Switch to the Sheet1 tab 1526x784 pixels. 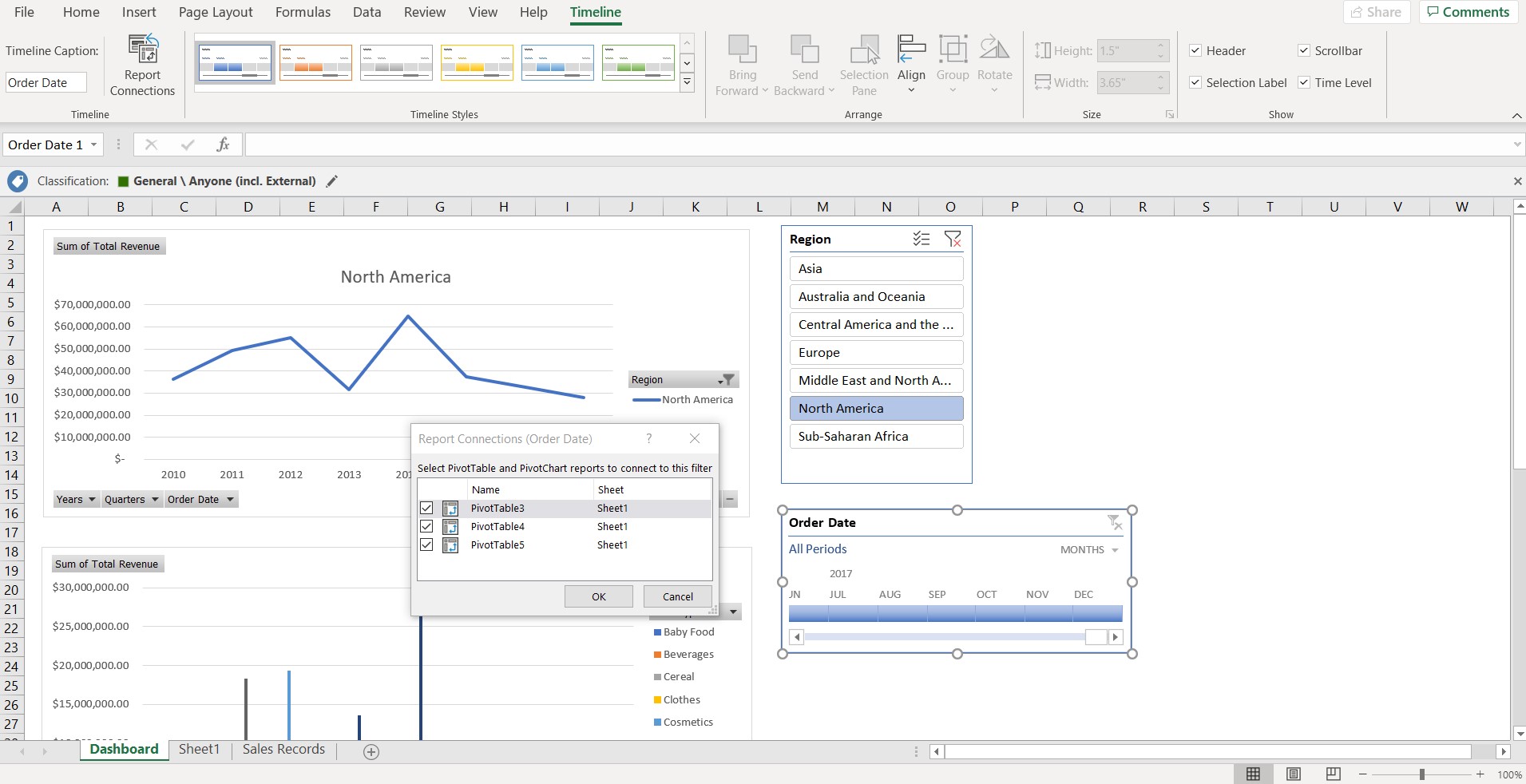(x=199, y=749)
